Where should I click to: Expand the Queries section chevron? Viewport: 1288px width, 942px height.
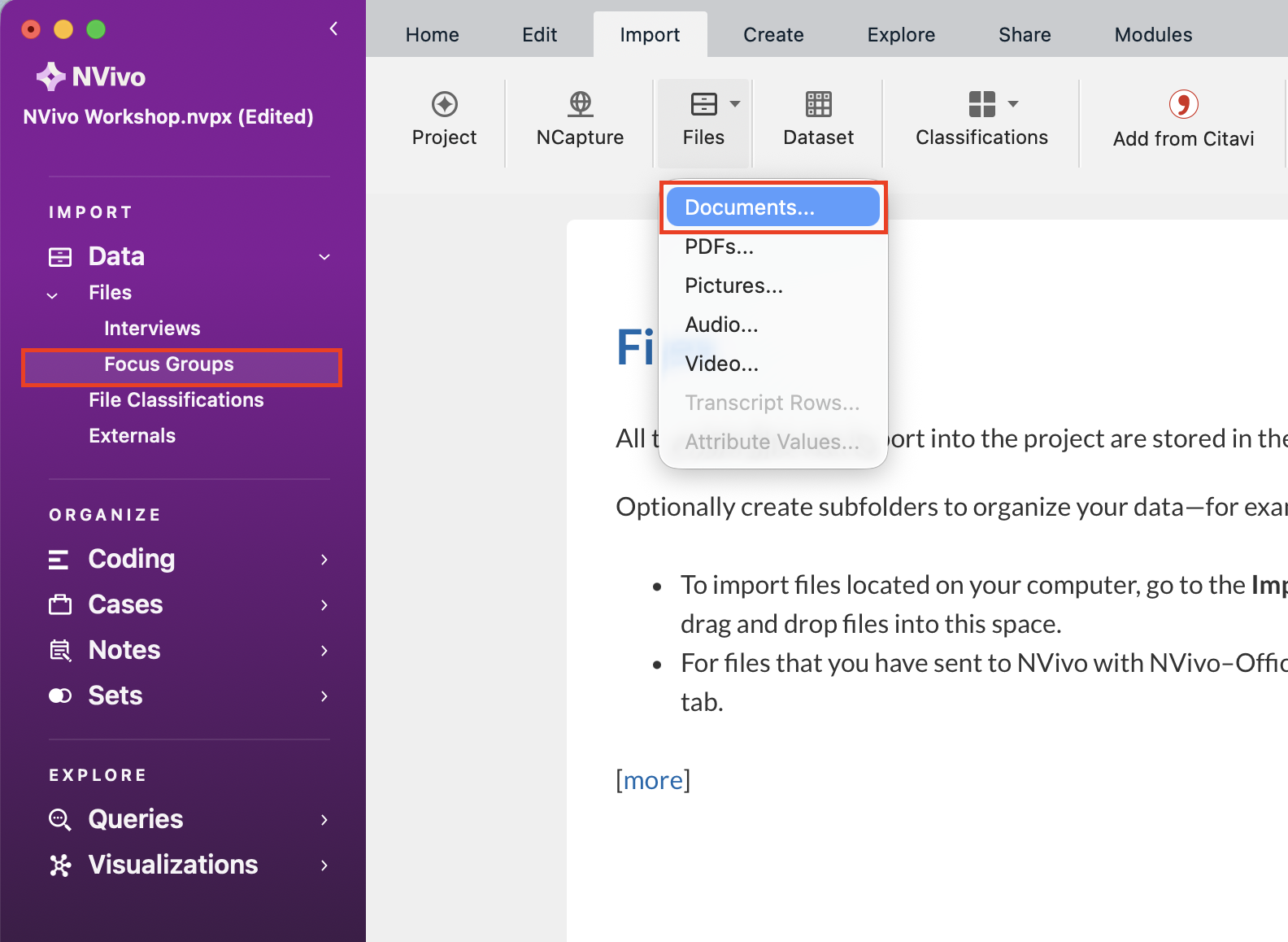point(324,820)
